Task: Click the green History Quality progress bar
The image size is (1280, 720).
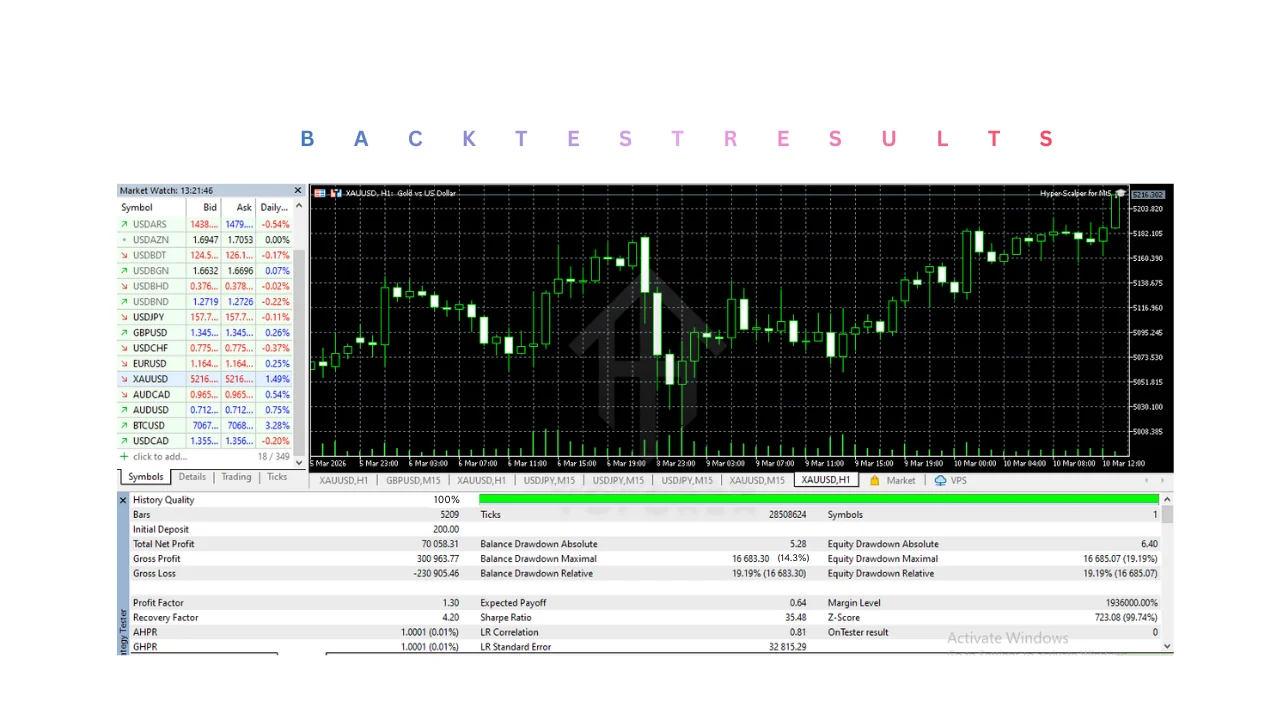Action: [x=818, y=499]
